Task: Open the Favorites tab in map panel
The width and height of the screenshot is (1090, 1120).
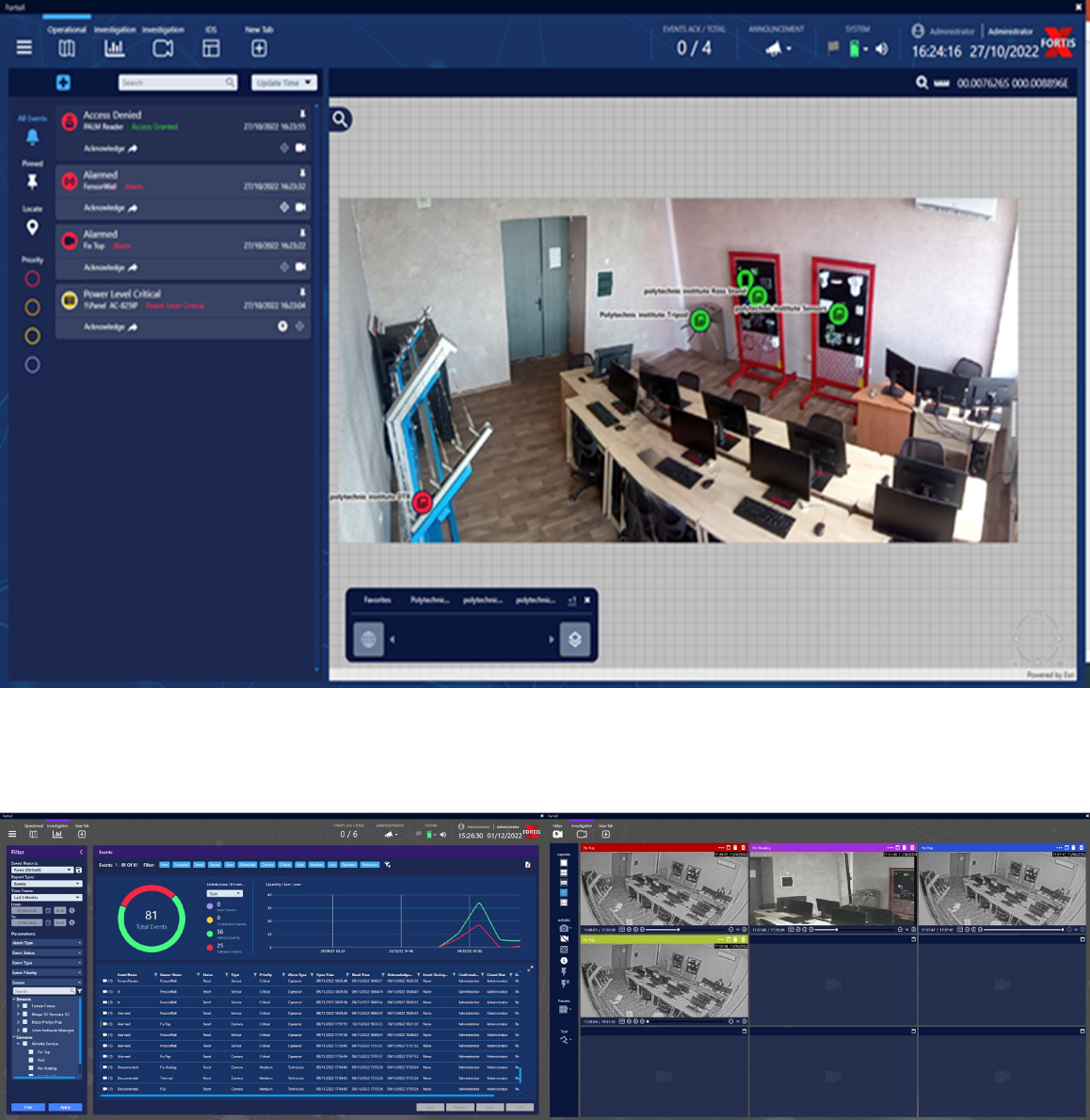Action: (377, 600)
